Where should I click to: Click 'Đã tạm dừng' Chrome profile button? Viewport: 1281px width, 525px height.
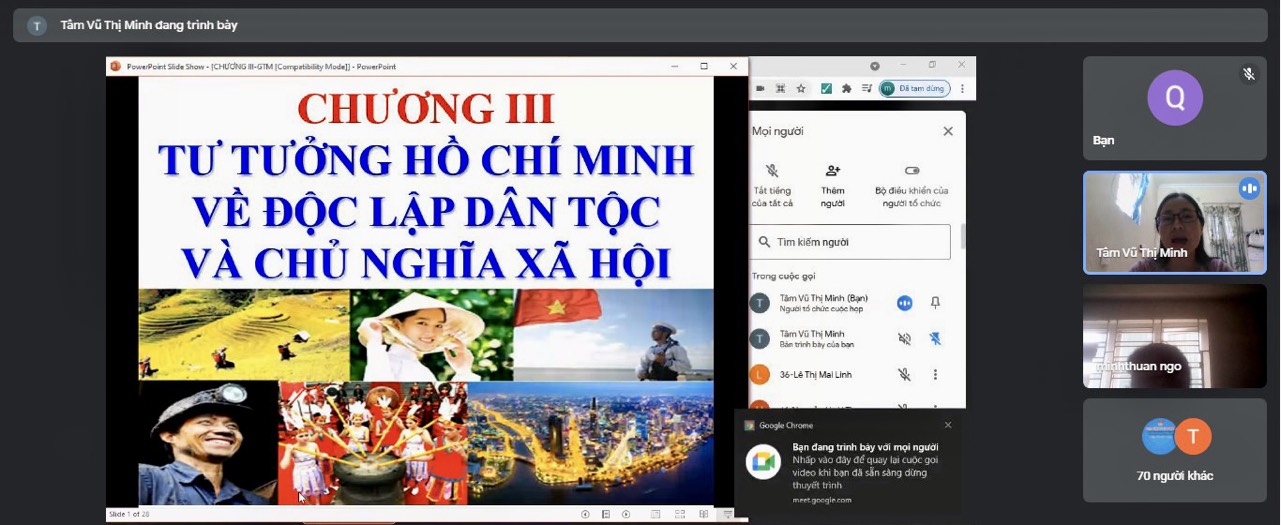(914, 89)
